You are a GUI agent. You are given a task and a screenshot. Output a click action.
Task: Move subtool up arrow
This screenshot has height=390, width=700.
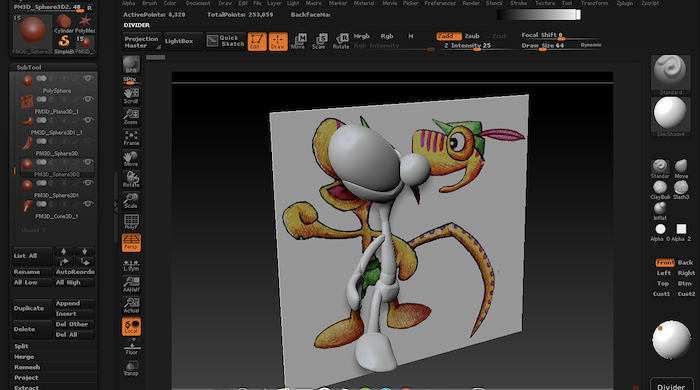click(x=64, y=251)
